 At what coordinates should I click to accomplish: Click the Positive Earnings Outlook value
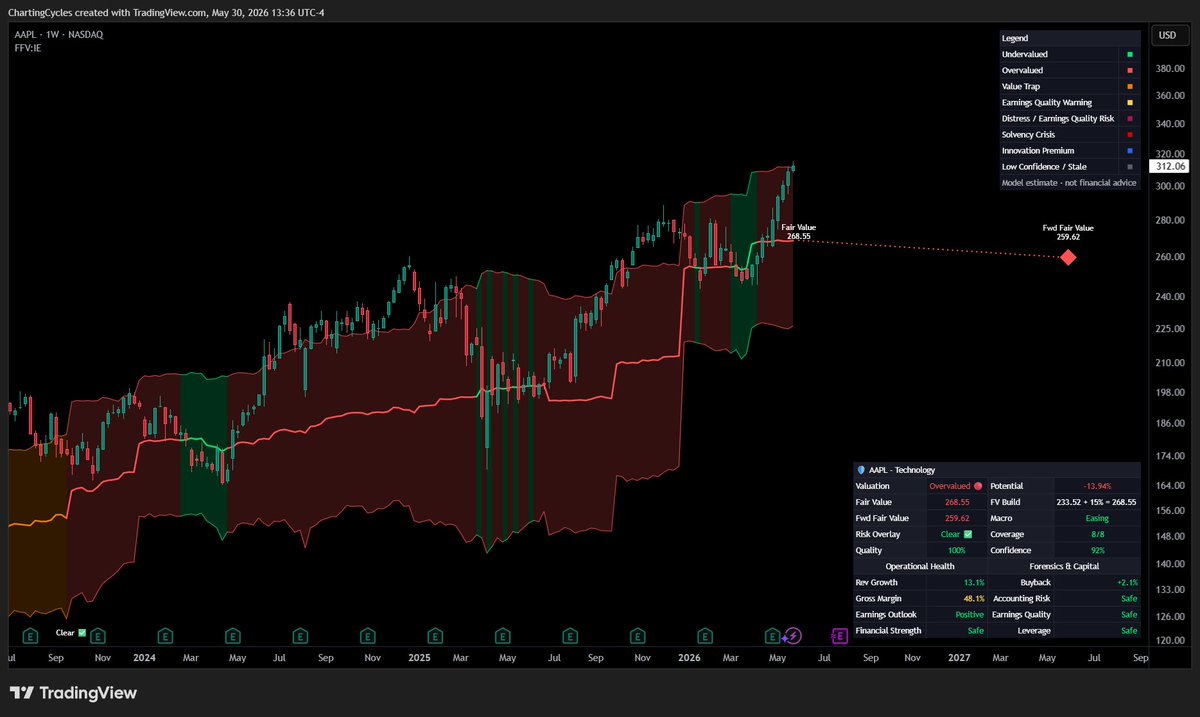[969, 614]
